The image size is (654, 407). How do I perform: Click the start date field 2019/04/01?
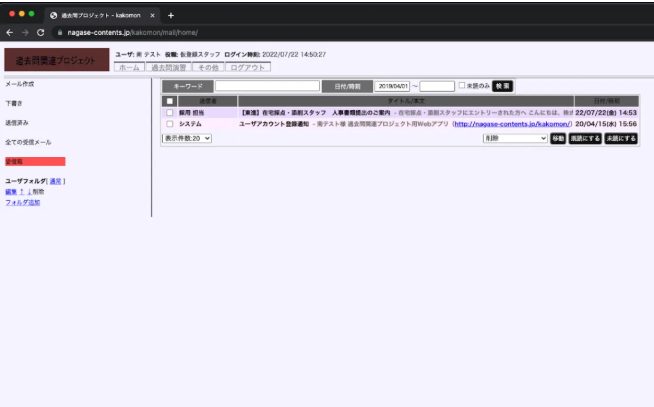[392, 86]
